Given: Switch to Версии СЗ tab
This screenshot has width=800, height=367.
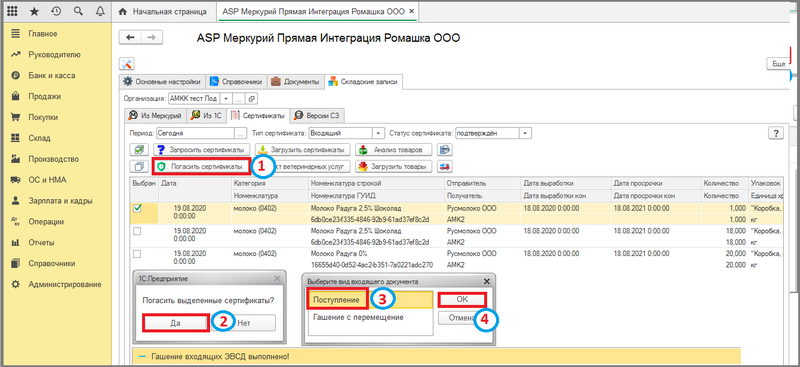Looking at the screenshot, I should (317, 116).
